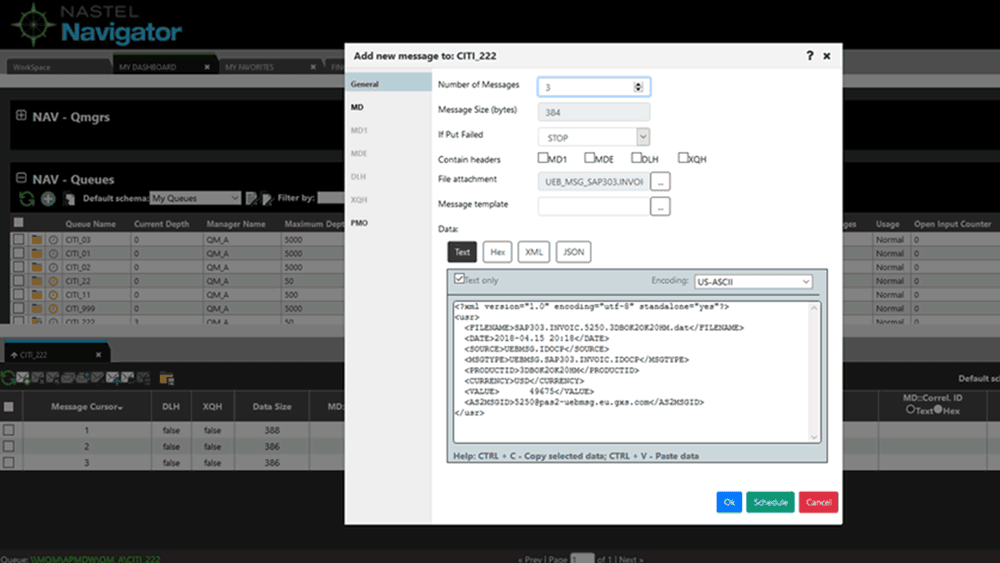Screen dimensions: 1000x563
Task: Open the help question mark in dialog header
Action: pos(809,55)
